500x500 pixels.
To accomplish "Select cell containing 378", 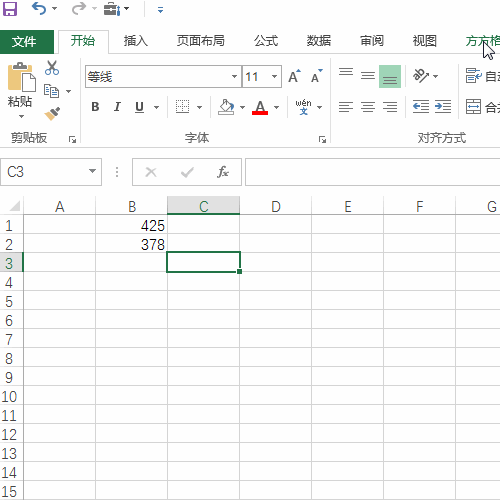I will (x=131, y=244).
